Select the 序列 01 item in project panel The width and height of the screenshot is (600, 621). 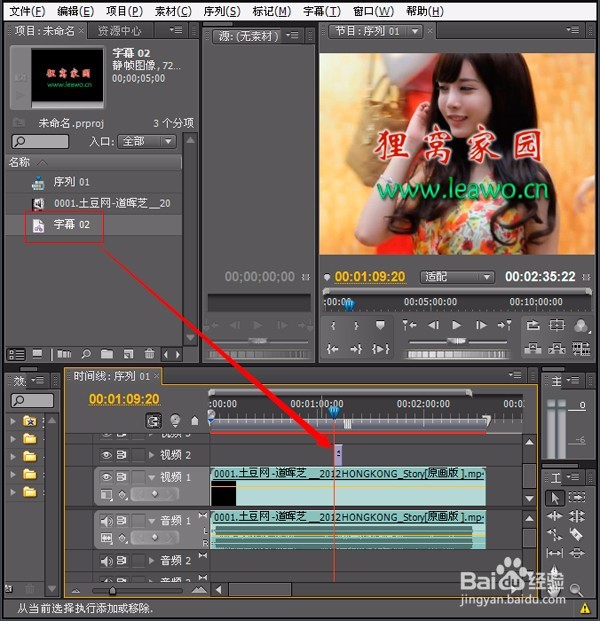(x=71, y=182)
